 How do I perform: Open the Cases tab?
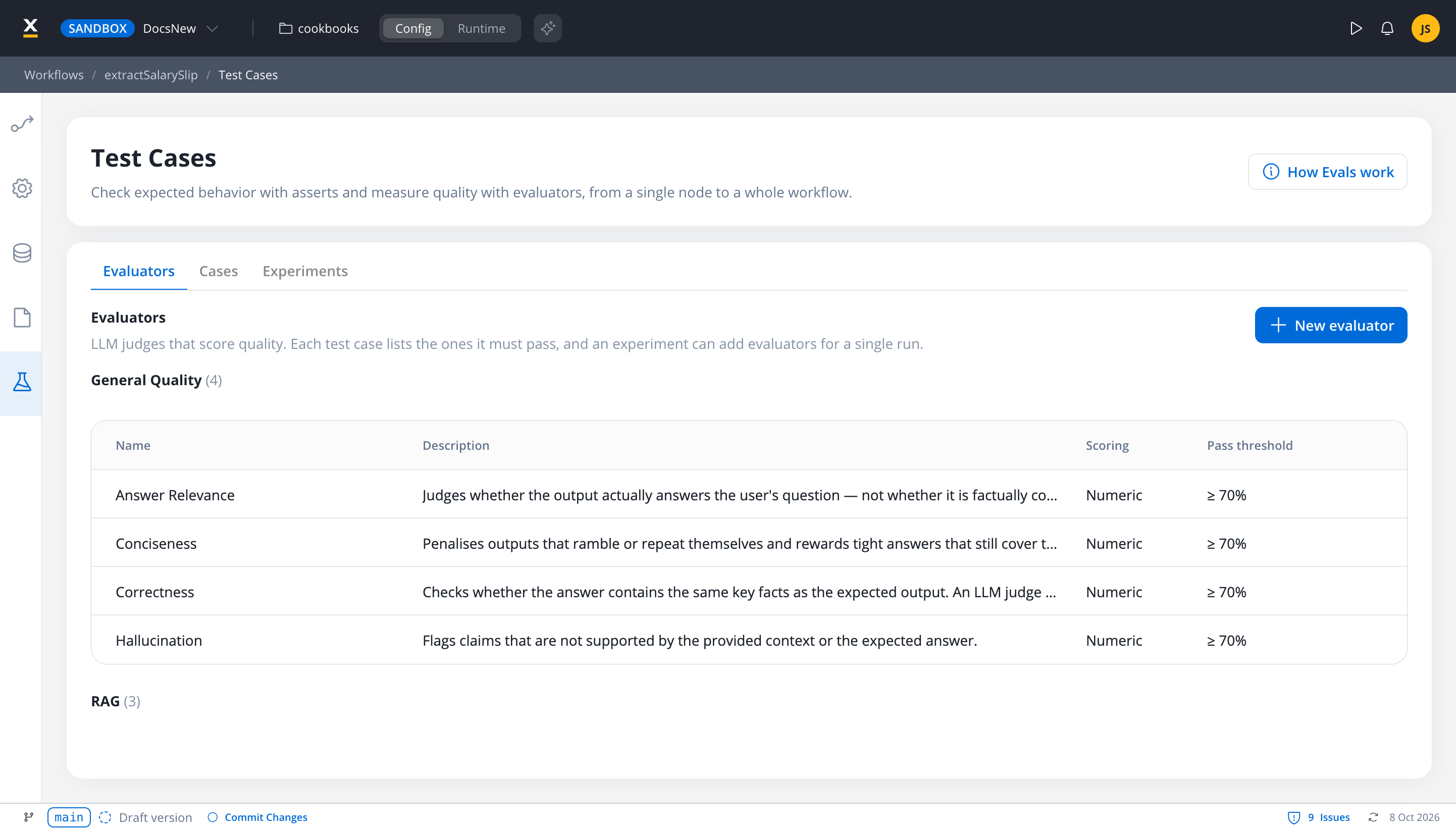[218, 271]
